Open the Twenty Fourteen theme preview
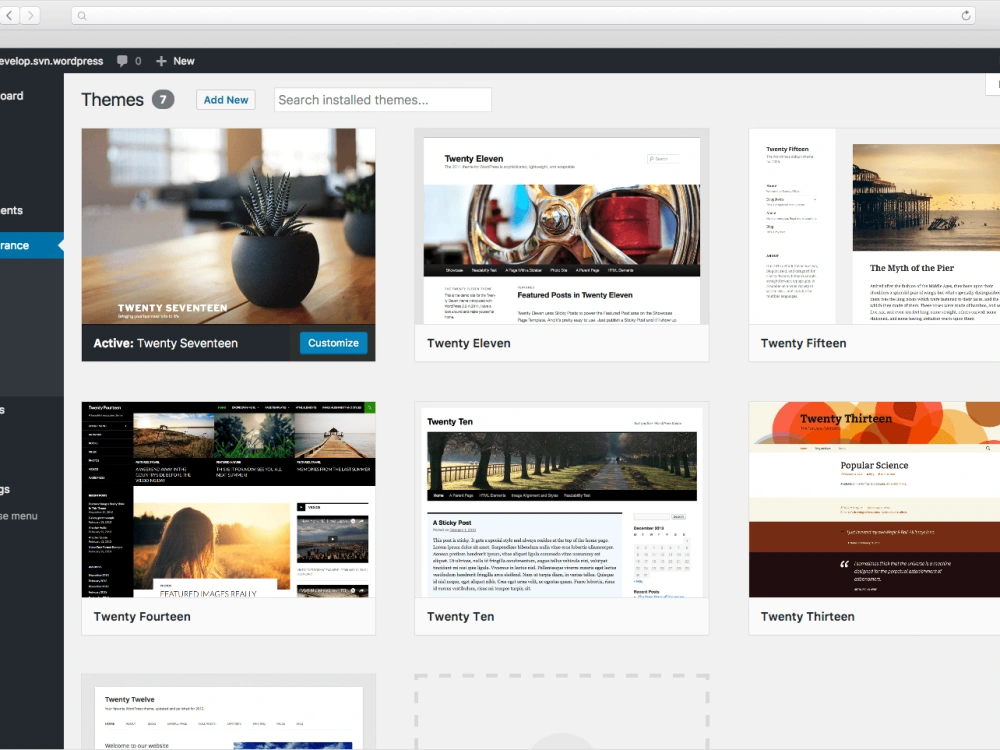 [227, 498]
